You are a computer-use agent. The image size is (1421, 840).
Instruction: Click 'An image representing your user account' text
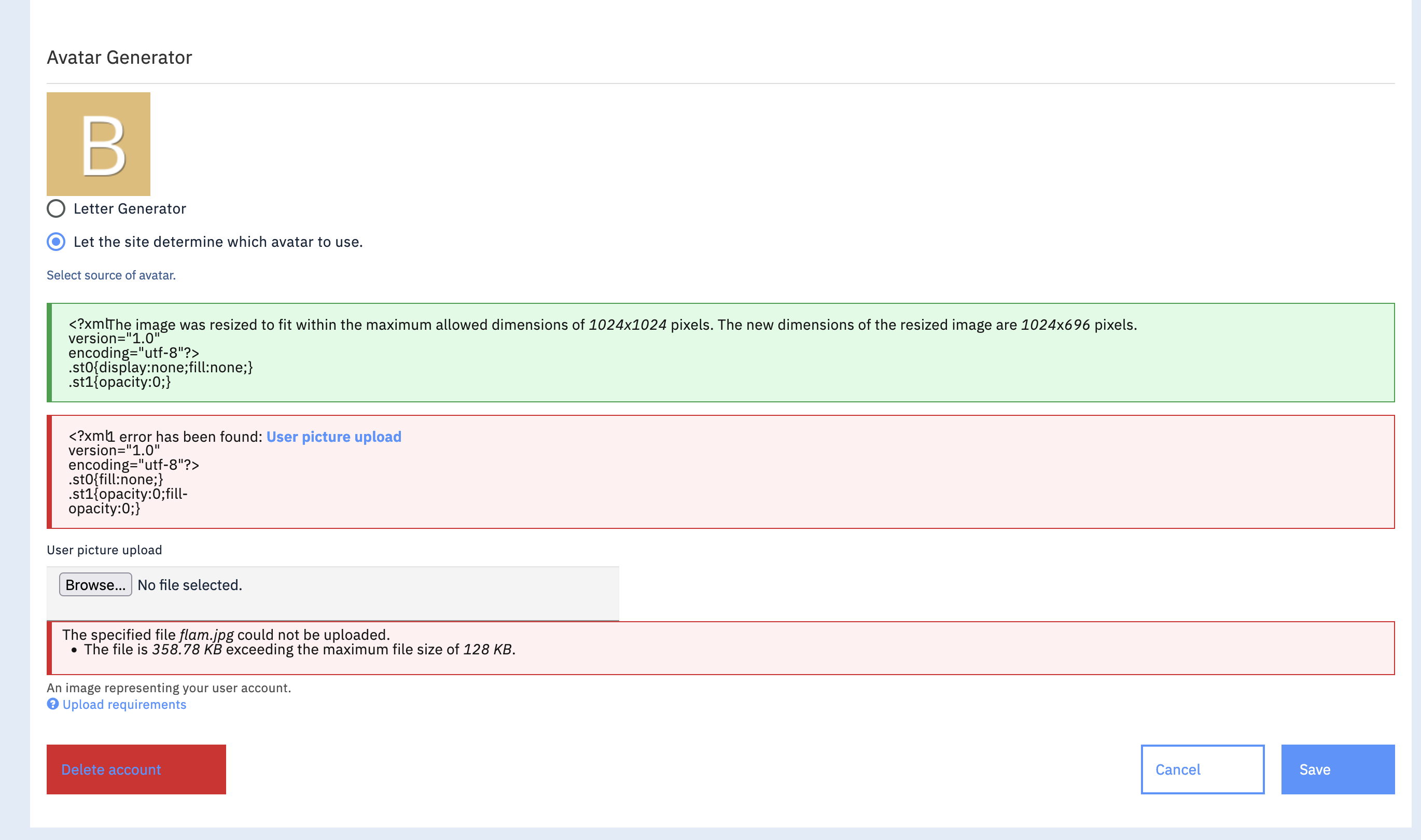click(169, 688)
